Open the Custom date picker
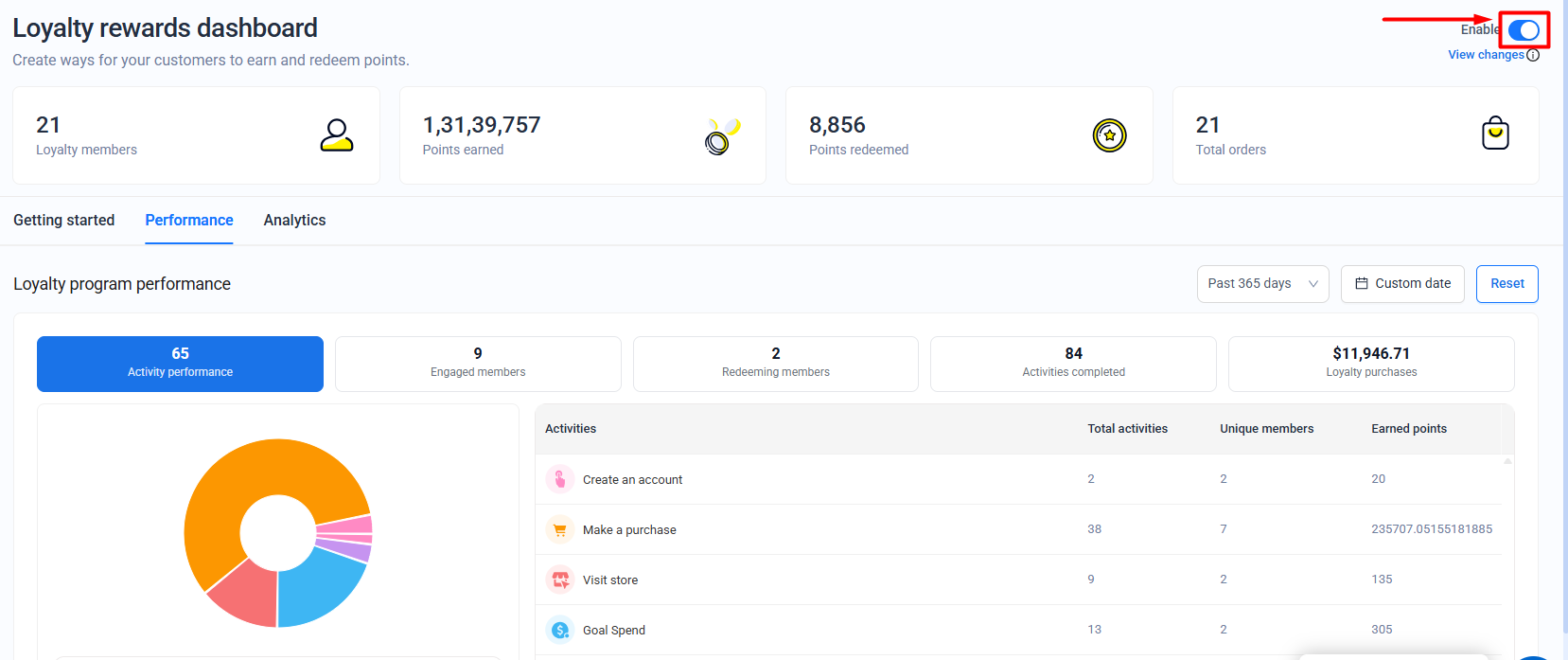The width and height of the screenshot is (1568, 660). click(x=1402, y=284)
